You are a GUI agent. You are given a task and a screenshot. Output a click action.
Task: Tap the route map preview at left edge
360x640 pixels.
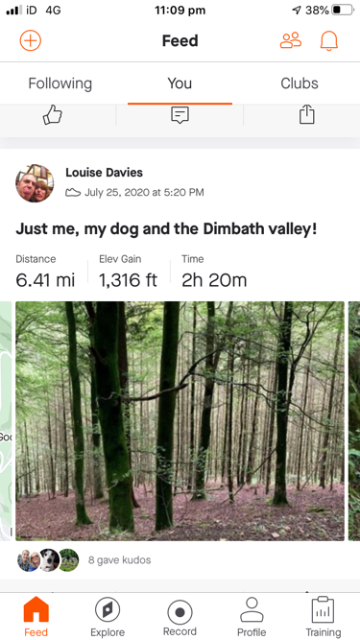[6, 421]
